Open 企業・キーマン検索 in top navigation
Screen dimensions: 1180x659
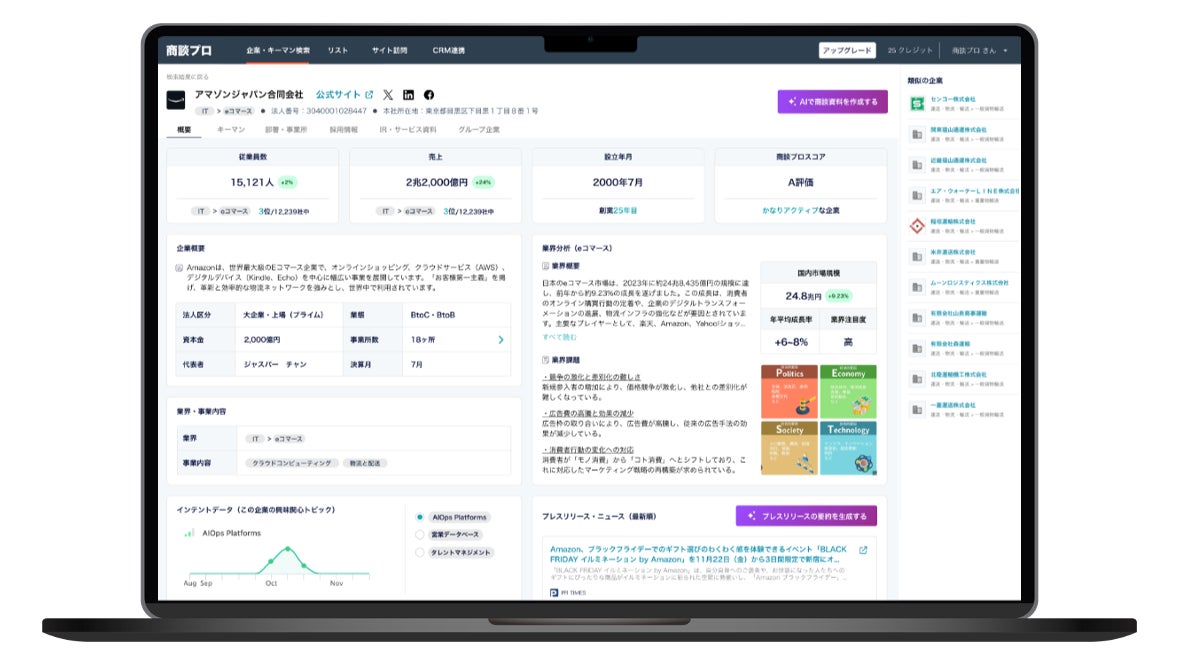tap(278, 50)
